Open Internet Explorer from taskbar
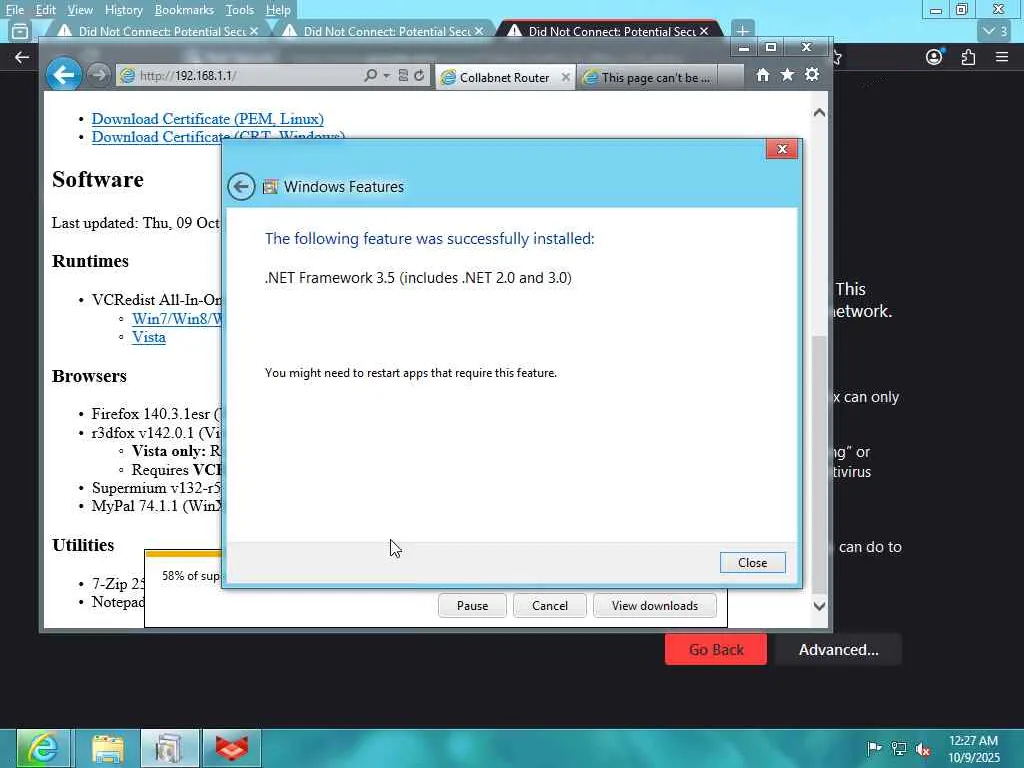The image size is (1024, 768). [x=44, y=748]
